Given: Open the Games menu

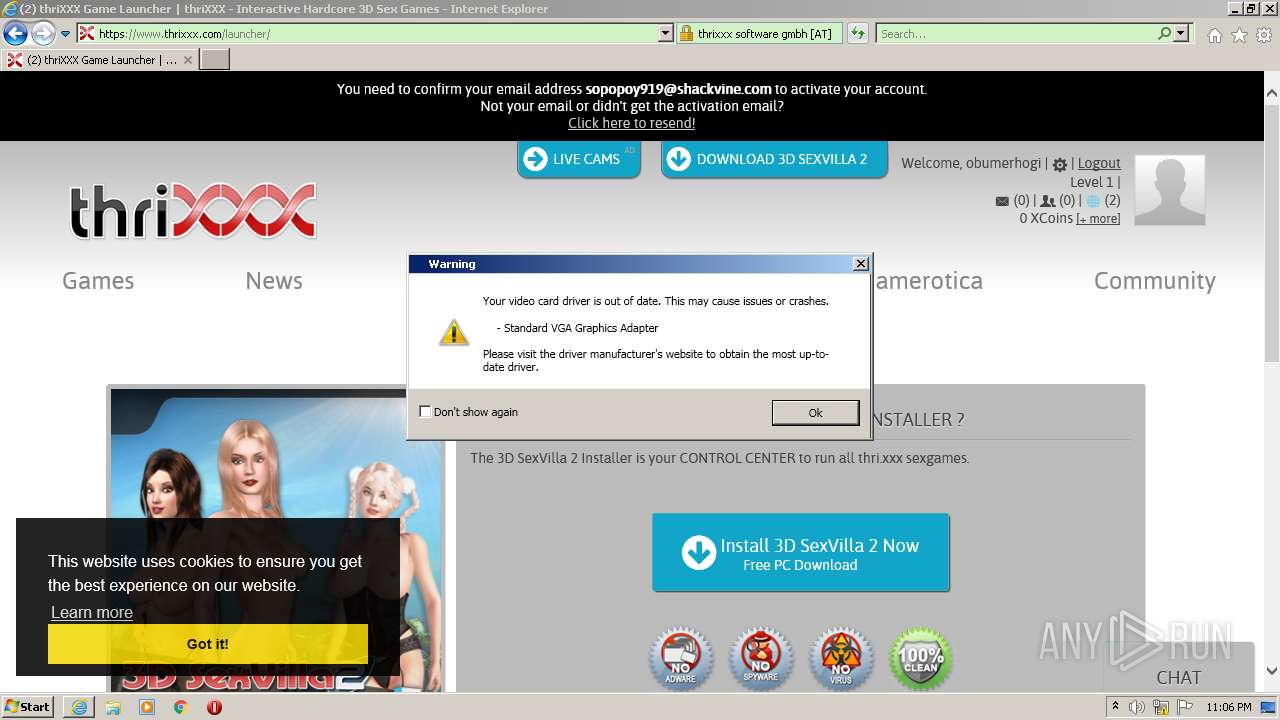Looking at the screenshot, I should [x=98, y=281].
